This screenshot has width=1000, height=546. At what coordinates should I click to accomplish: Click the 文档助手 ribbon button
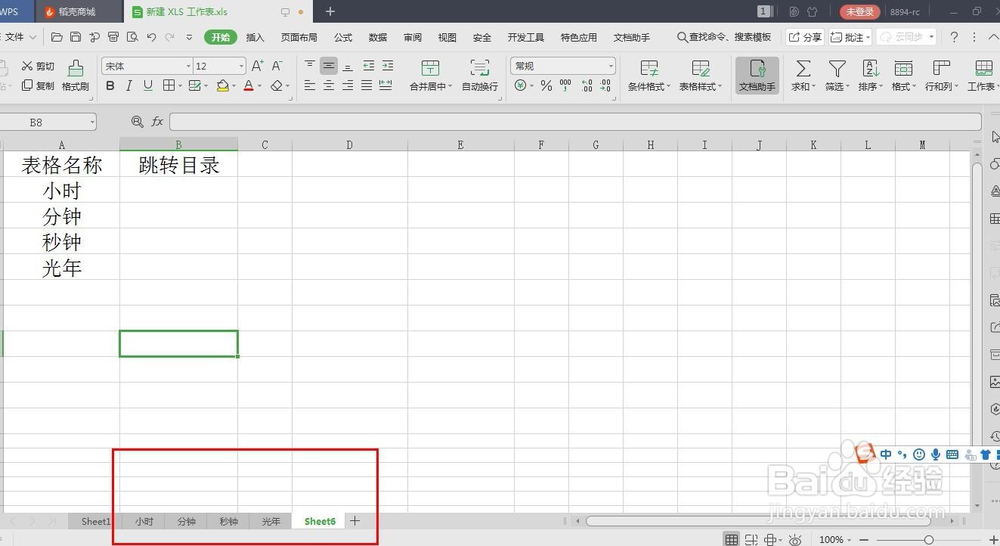(757, 75)
